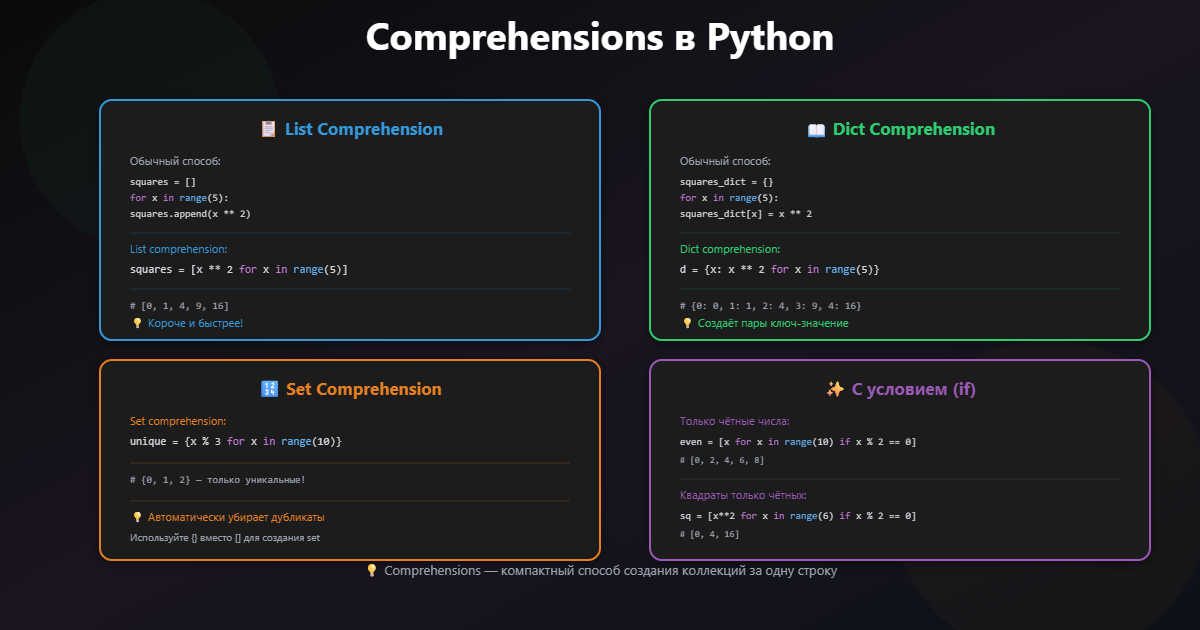
Task: Click the text Автоматически убирает дубликаты
Action: click(x=236, y=517)
